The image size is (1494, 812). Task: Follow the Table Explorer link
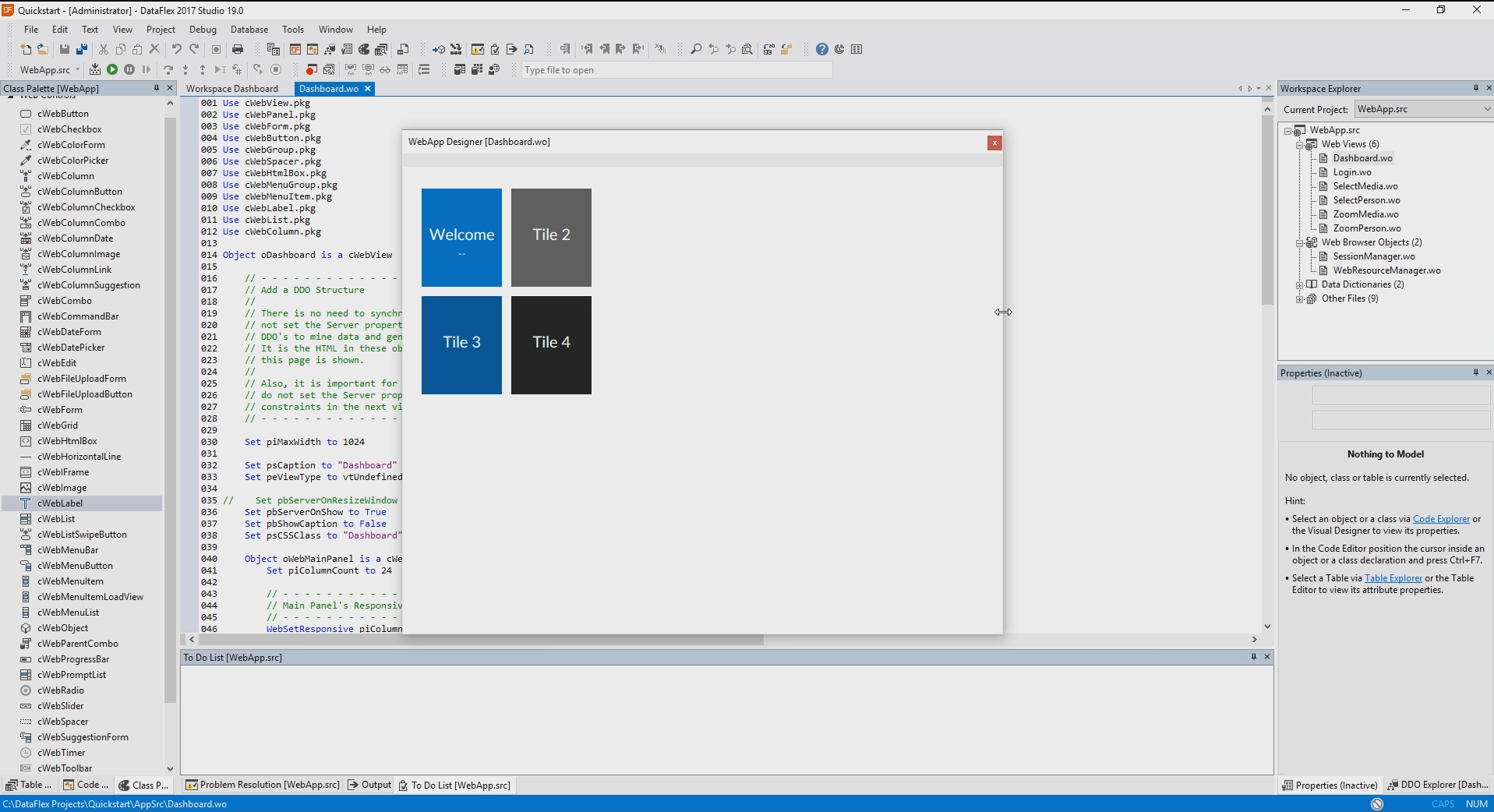pos(1393,578)
